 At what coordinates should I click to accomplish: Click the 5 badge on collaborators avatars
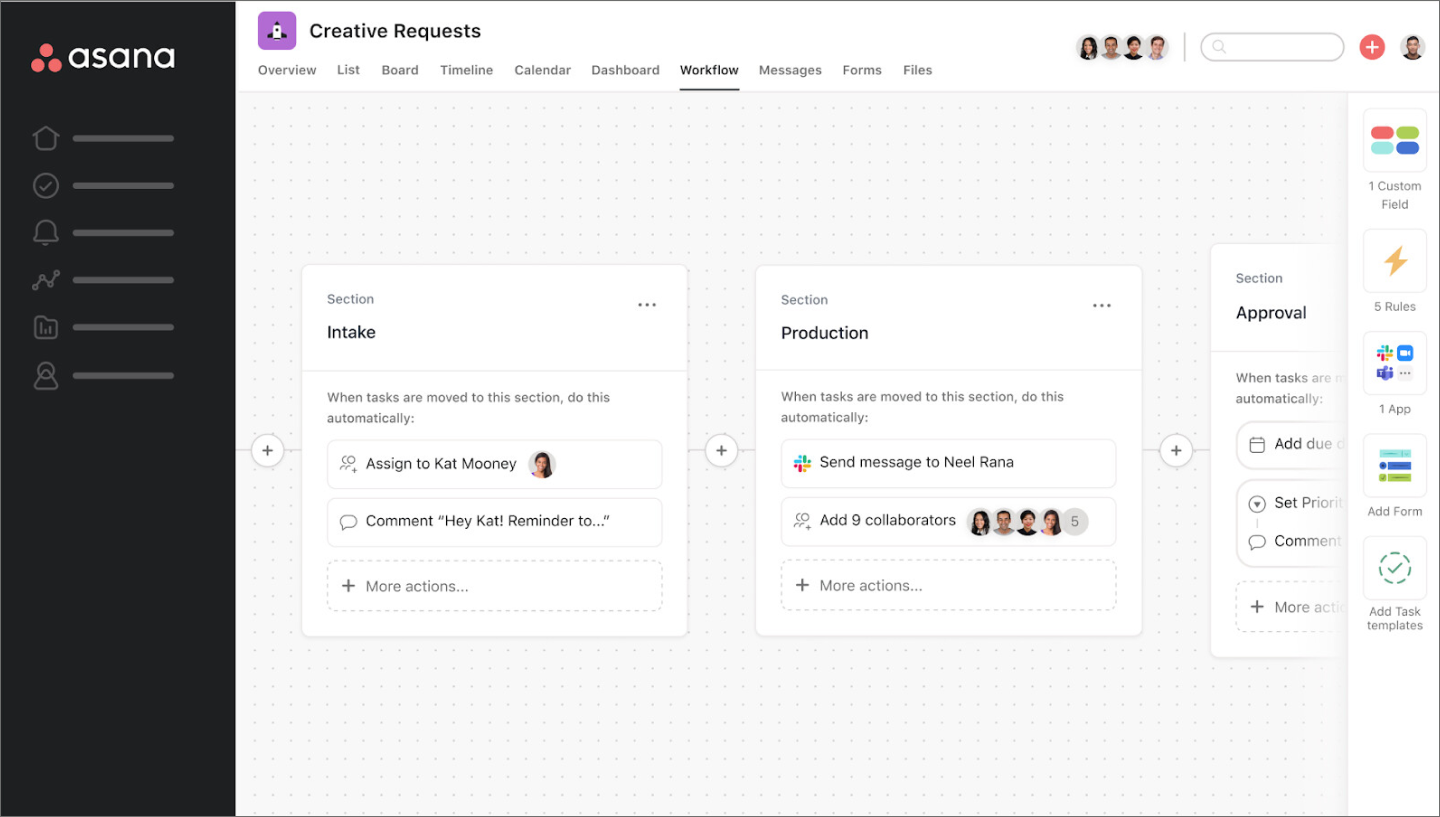coord(1075,521)
